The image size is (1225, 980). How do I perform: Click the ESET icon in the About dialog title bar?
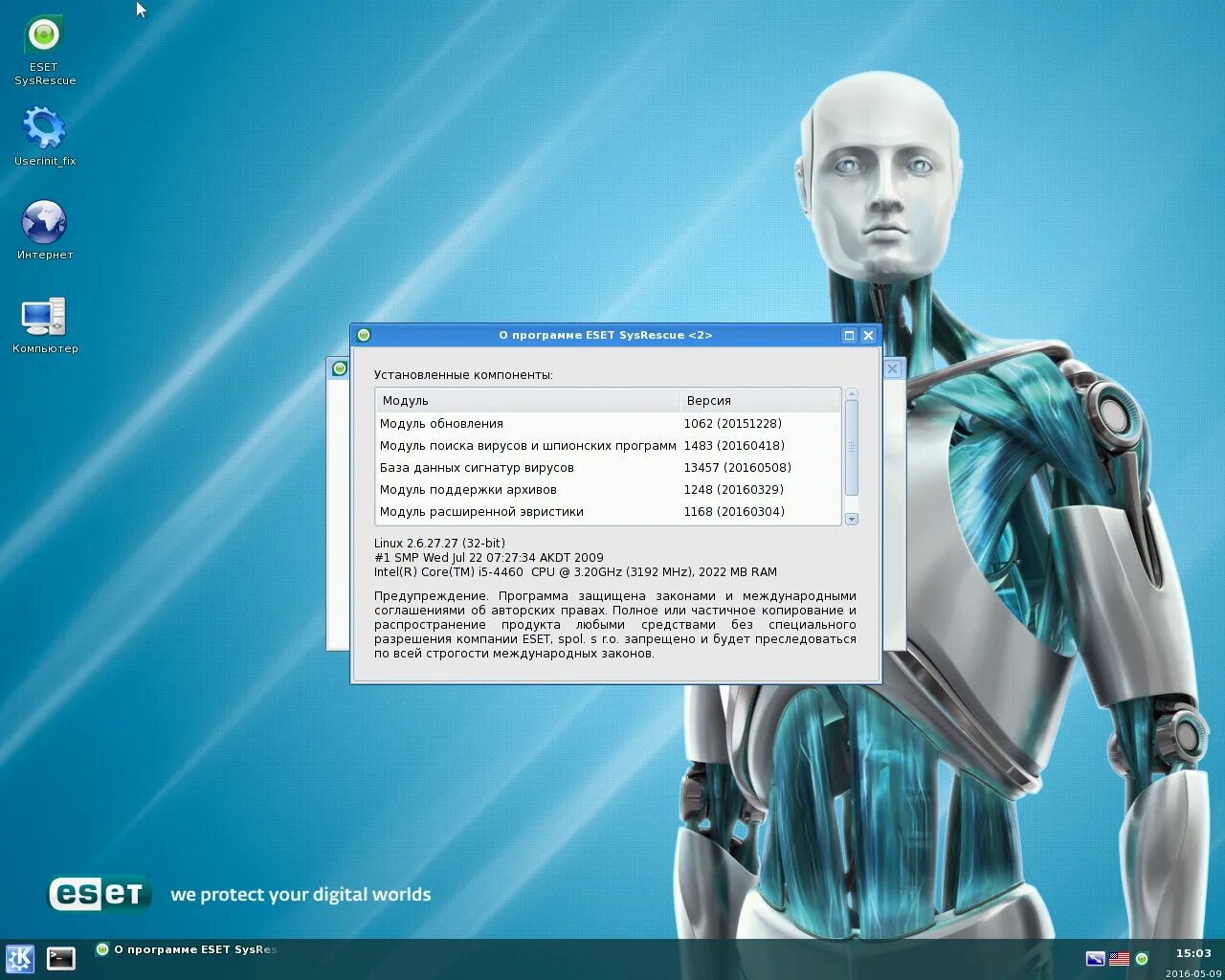point(364,335)
